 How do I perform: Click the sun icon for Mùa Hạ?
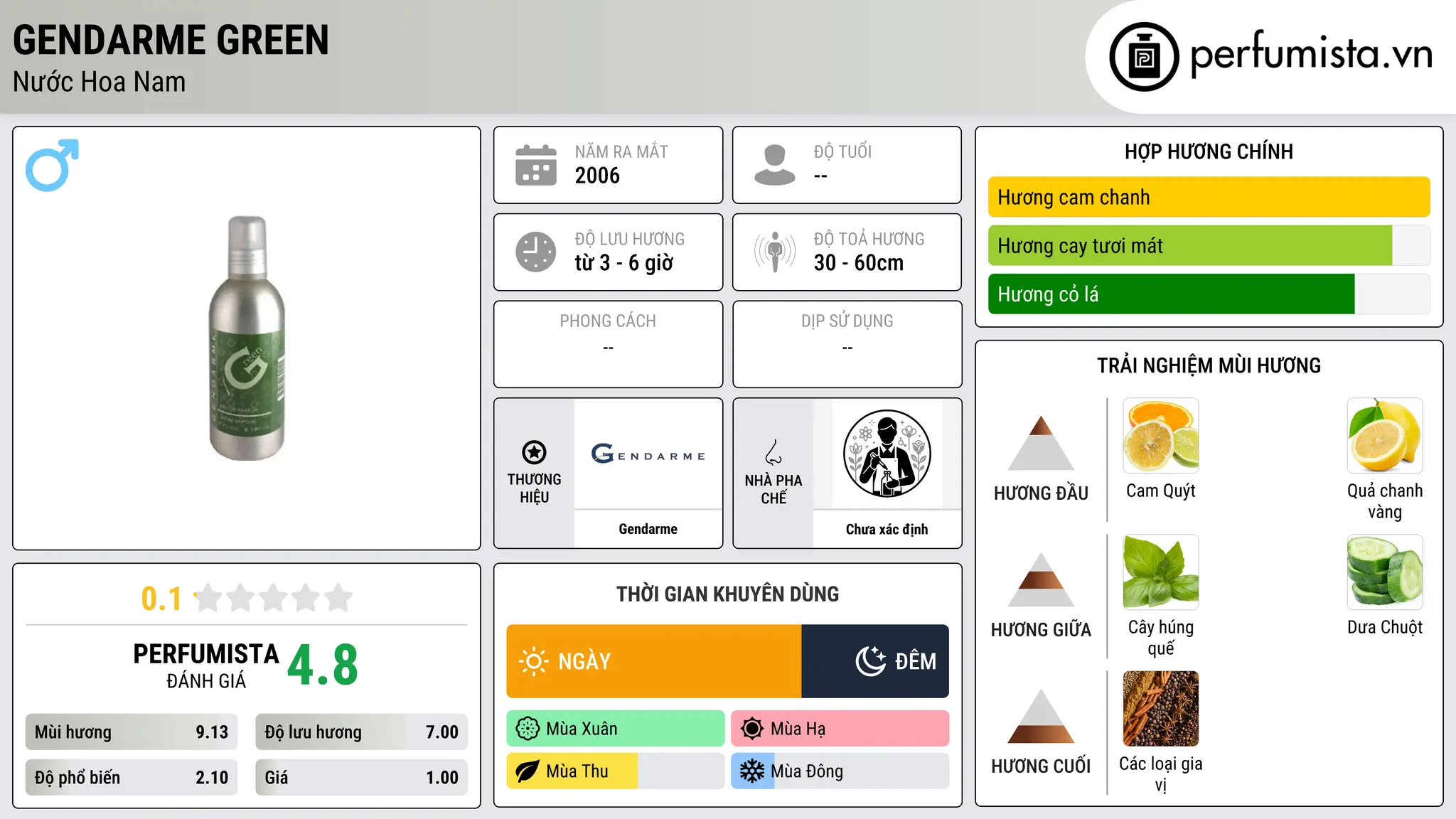pos(752,729)
